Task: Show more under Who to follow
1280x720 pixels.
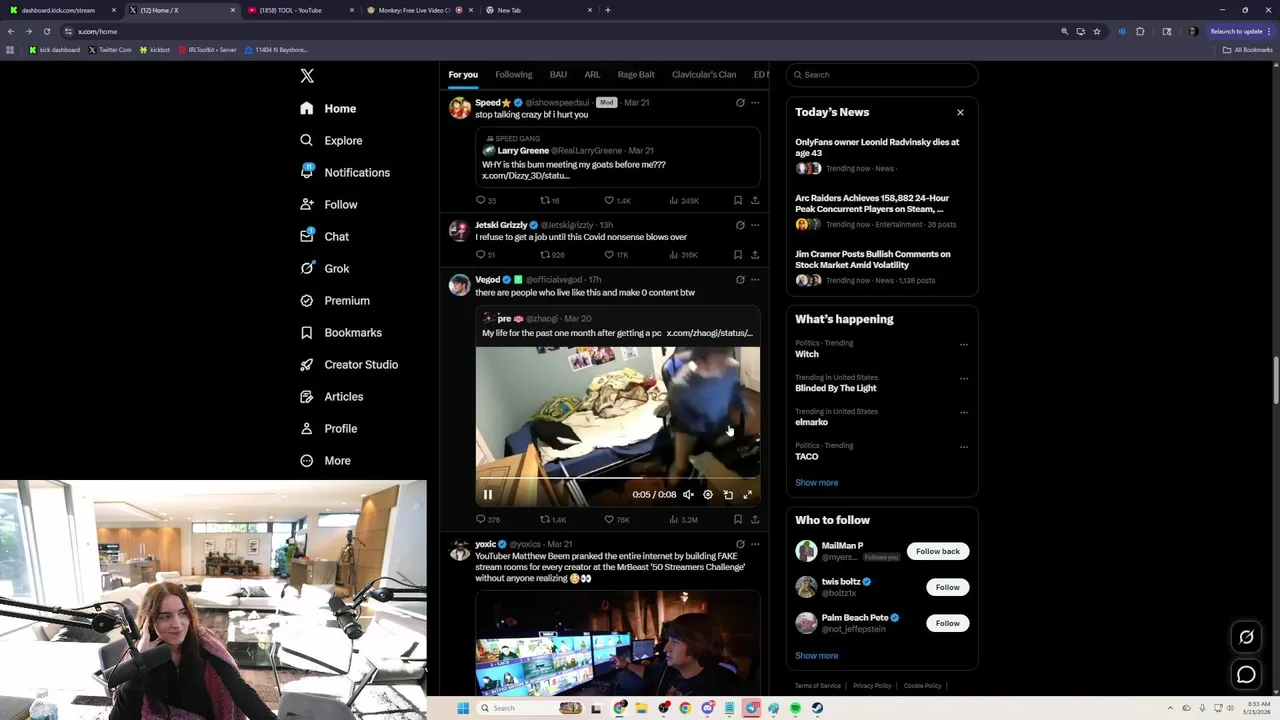Action: [x=816, y=655]
